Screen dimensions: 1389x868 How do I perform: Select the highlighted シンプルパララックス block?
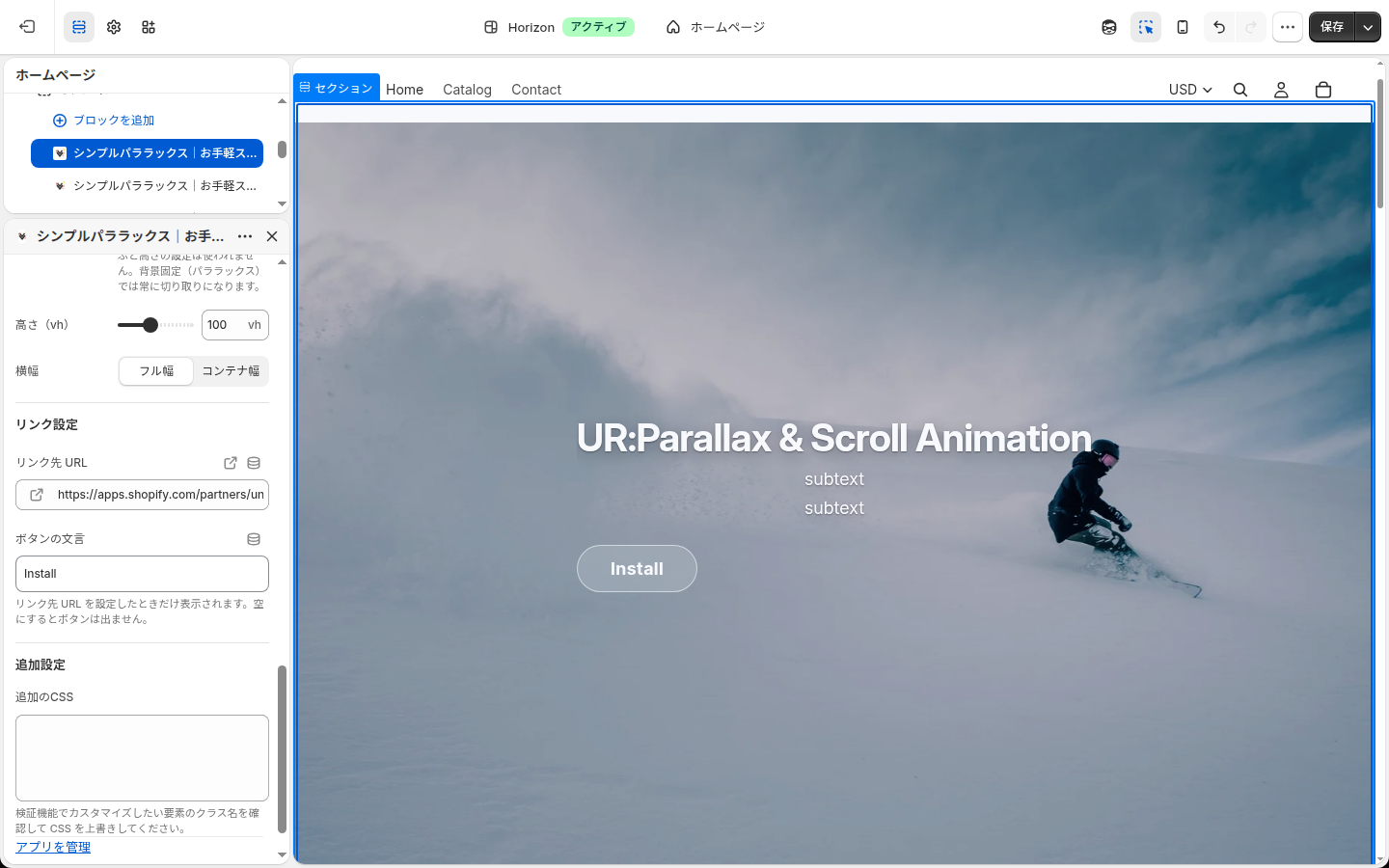147,153
